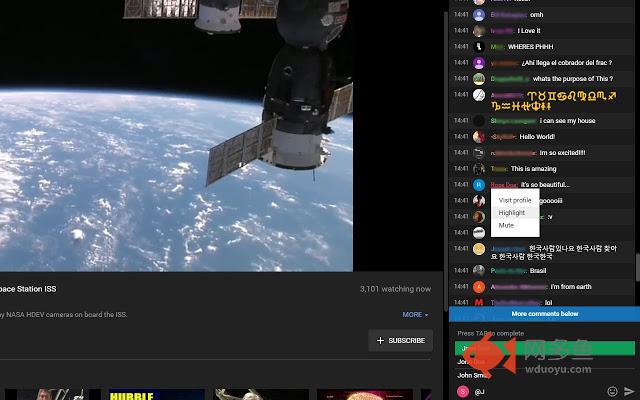Click the 'Im so excited!!!!' chat message
This screenshot has width=640, height=400.
pos(562,153)
